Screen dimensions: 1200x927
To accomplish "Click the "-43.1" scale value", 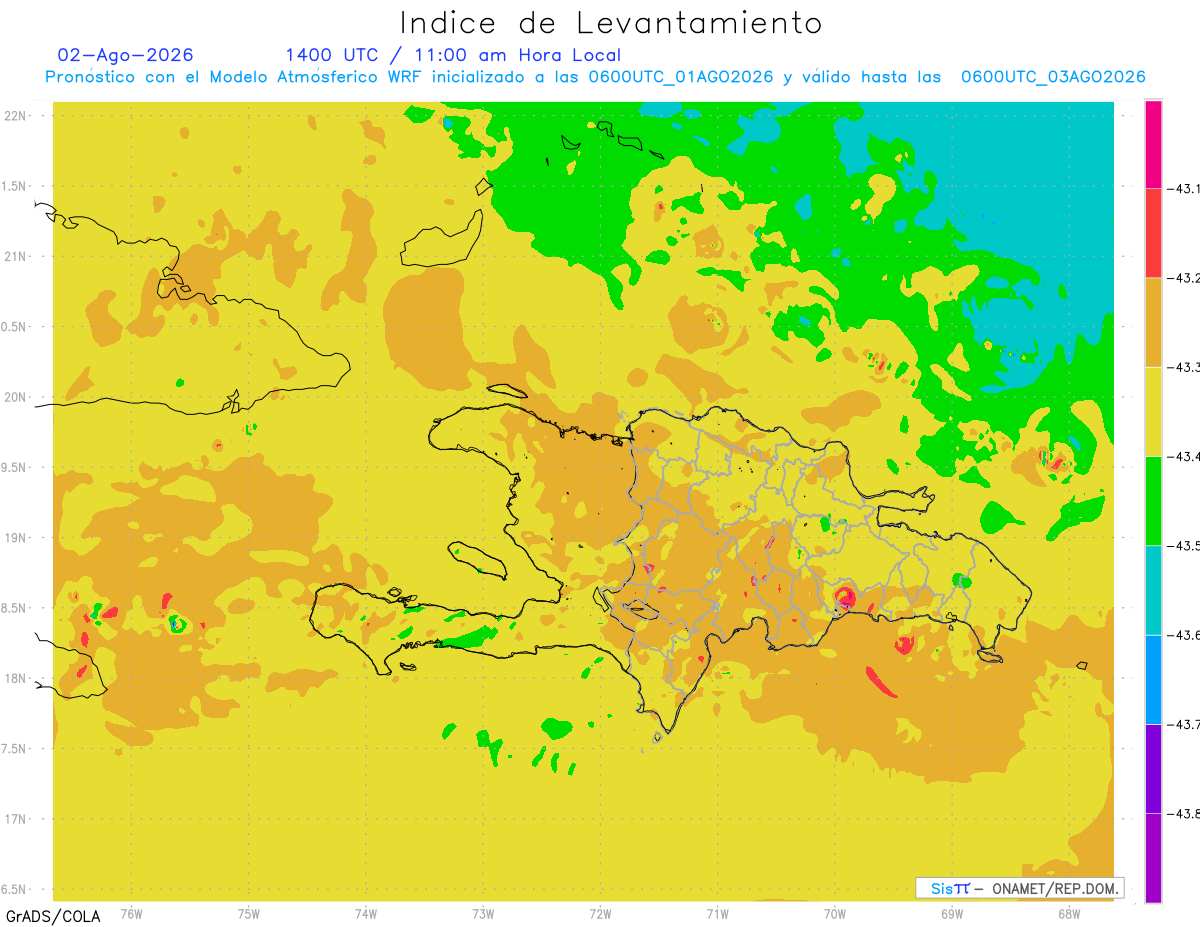I will 1183,188.
